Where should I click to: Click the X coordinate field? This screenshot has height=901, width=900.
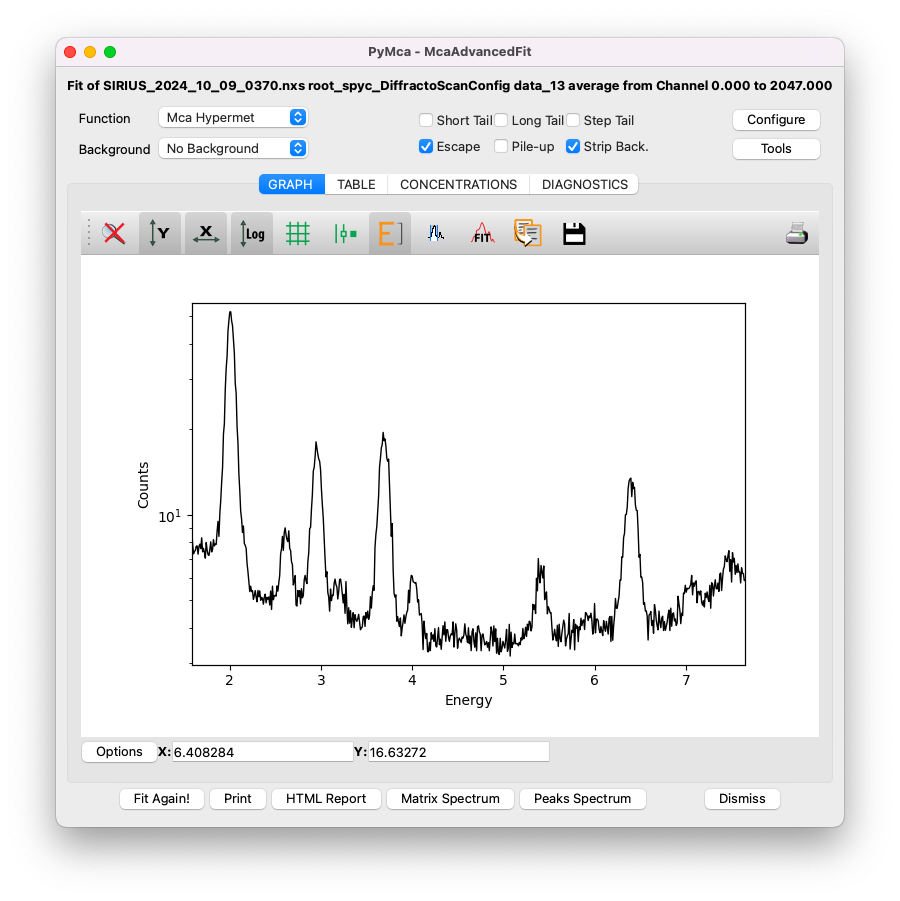[x=263, y=752]
